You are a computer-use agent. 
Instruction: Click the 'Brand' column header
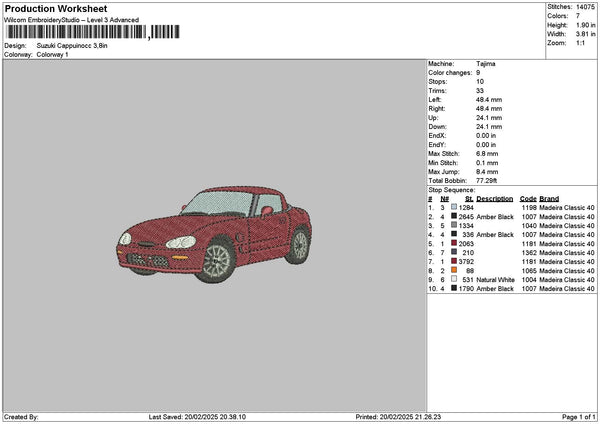tap(549, 199)
